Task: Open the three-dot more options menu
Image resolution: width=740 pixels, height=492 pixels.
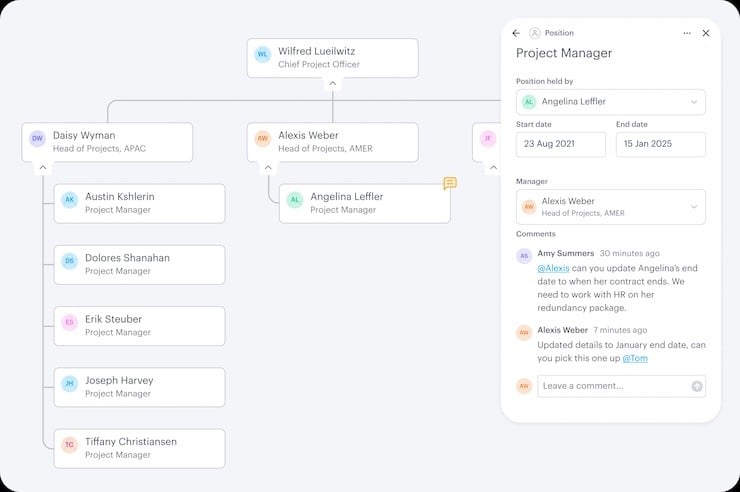Action: pyautogui.click(x=687, y=33)
